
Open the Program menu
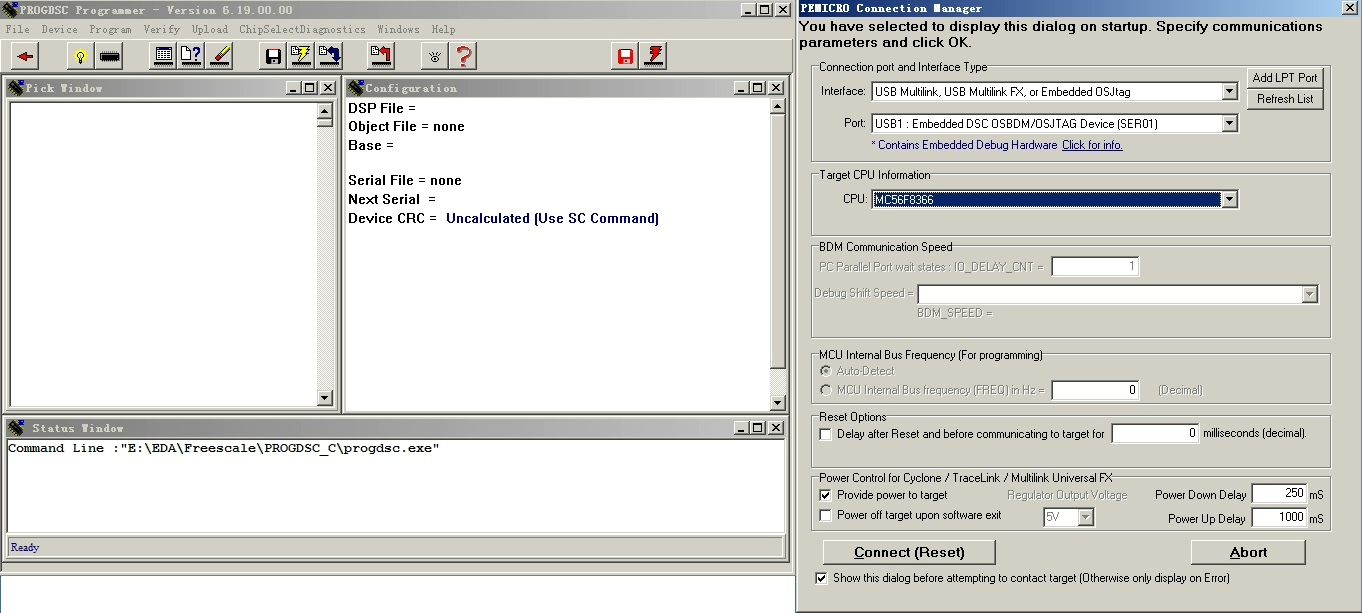click(110, 29)
